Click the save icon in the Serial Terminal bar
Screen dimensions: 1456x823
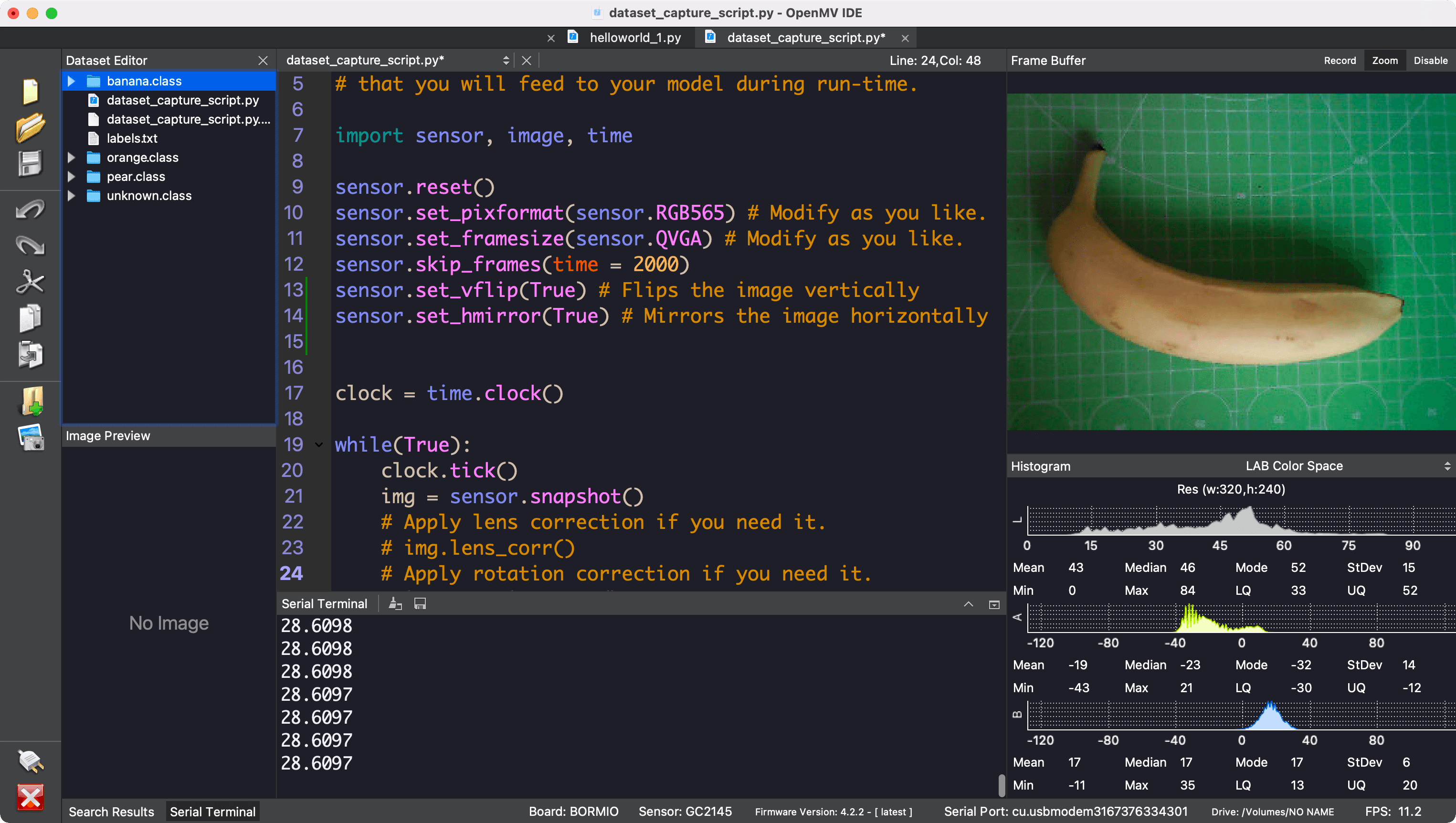420,604
